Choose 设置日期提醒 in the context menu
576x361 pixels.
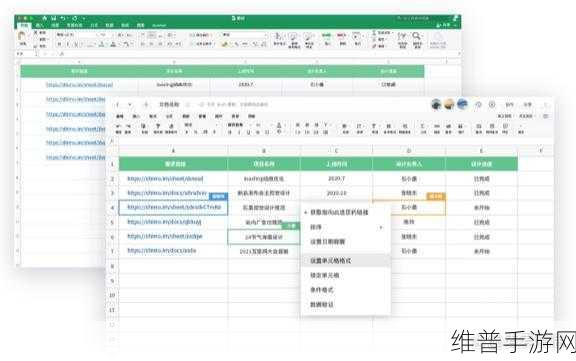[327, 242]
